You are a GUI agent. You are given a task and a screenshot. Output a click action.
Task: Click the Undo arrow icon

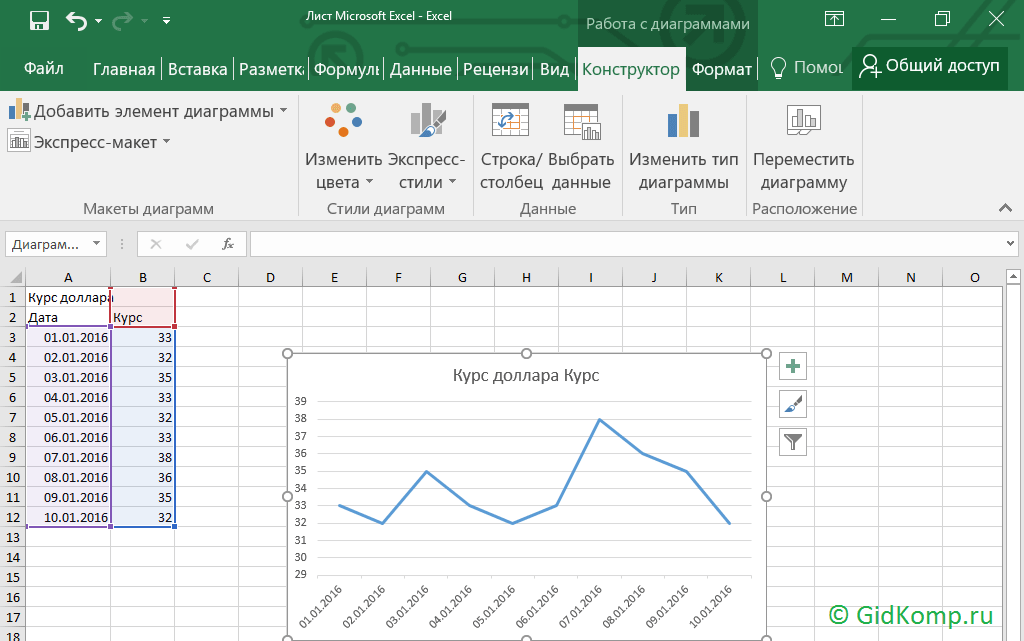tap(76, 20)
